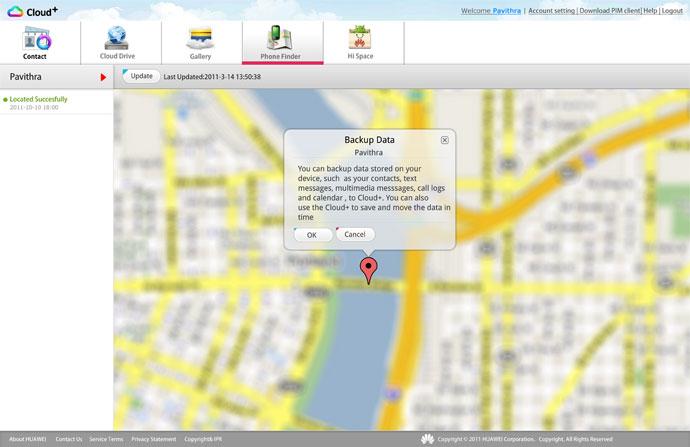The image size is (690, 447).
Task: Click the Pavithra device name in sidebar
Action: pos(26,77)
